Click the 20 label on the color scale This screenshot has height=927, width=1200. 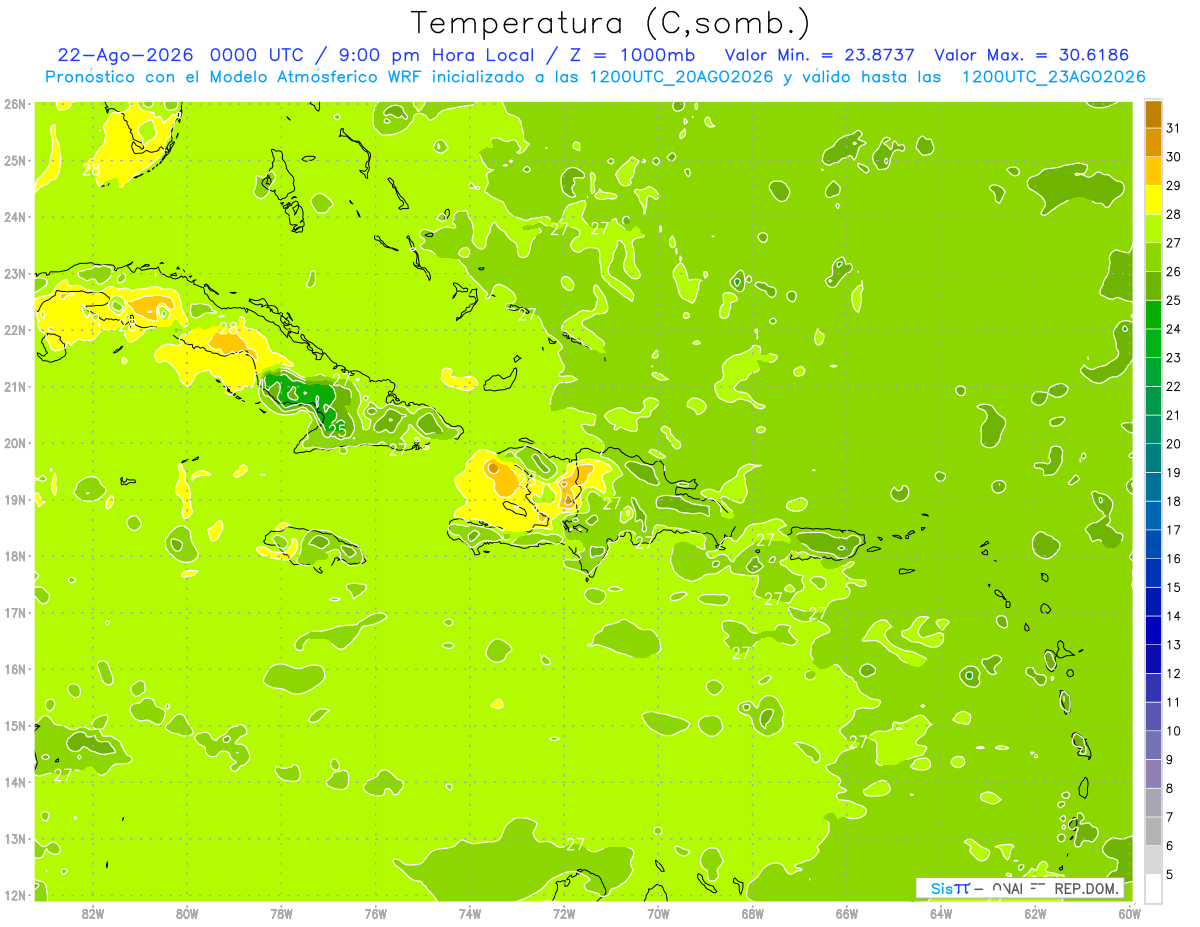pyautogui.click(x=1174, y=444)
